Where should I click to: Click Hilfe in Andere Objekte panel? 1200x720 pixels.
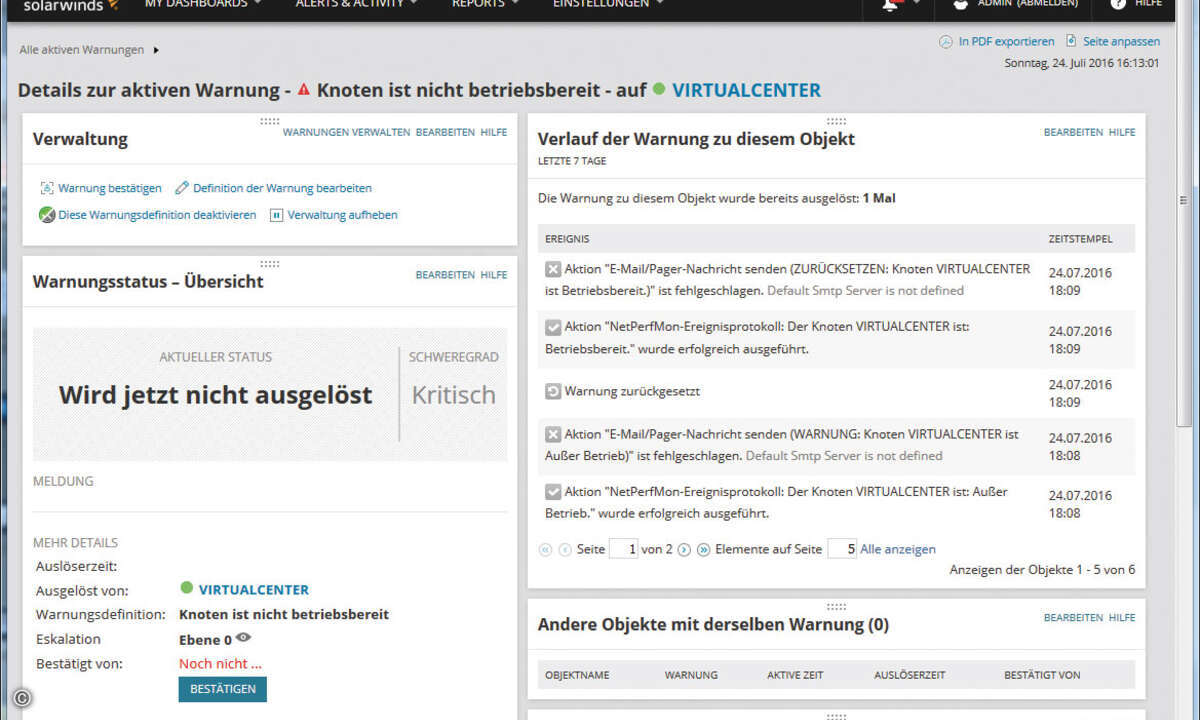[1122, 618]
